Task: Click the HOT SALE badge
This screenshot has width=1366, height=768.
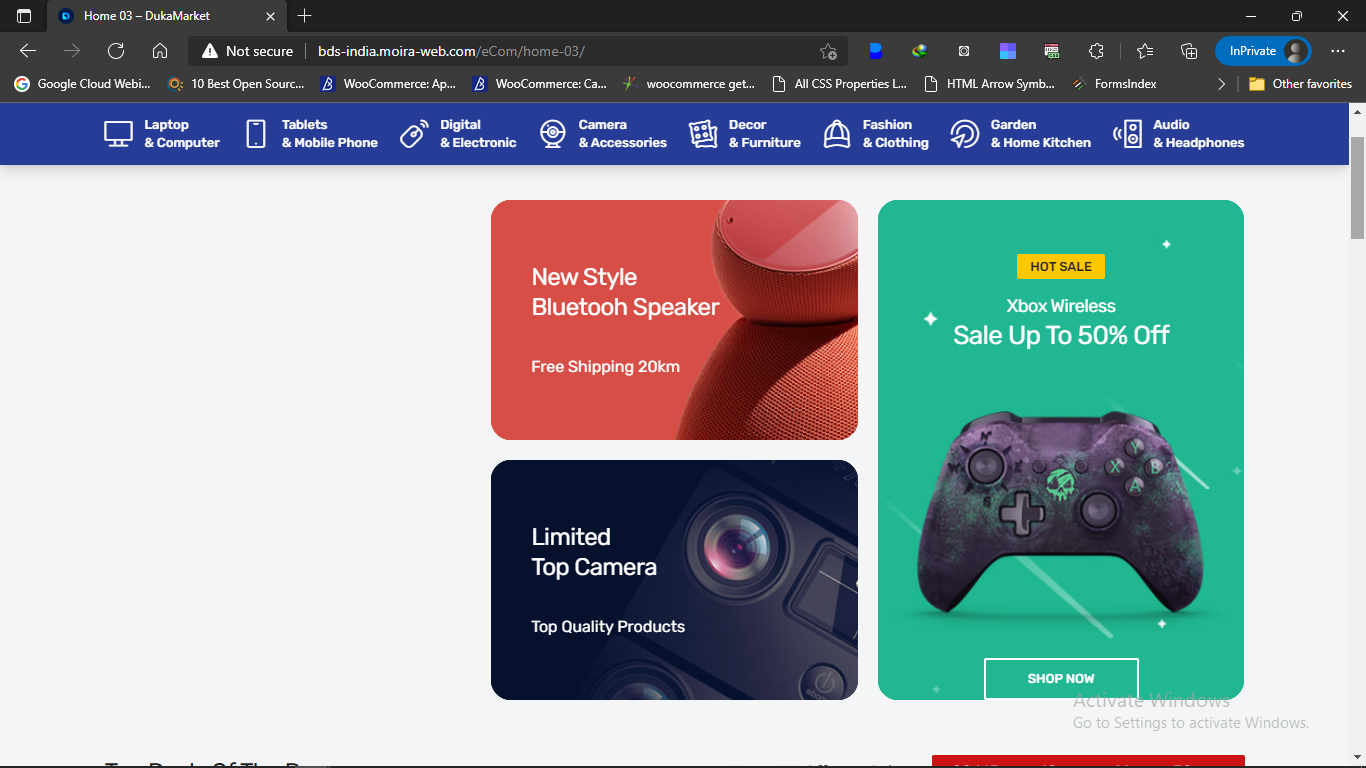Action: tap(1061, 266)
